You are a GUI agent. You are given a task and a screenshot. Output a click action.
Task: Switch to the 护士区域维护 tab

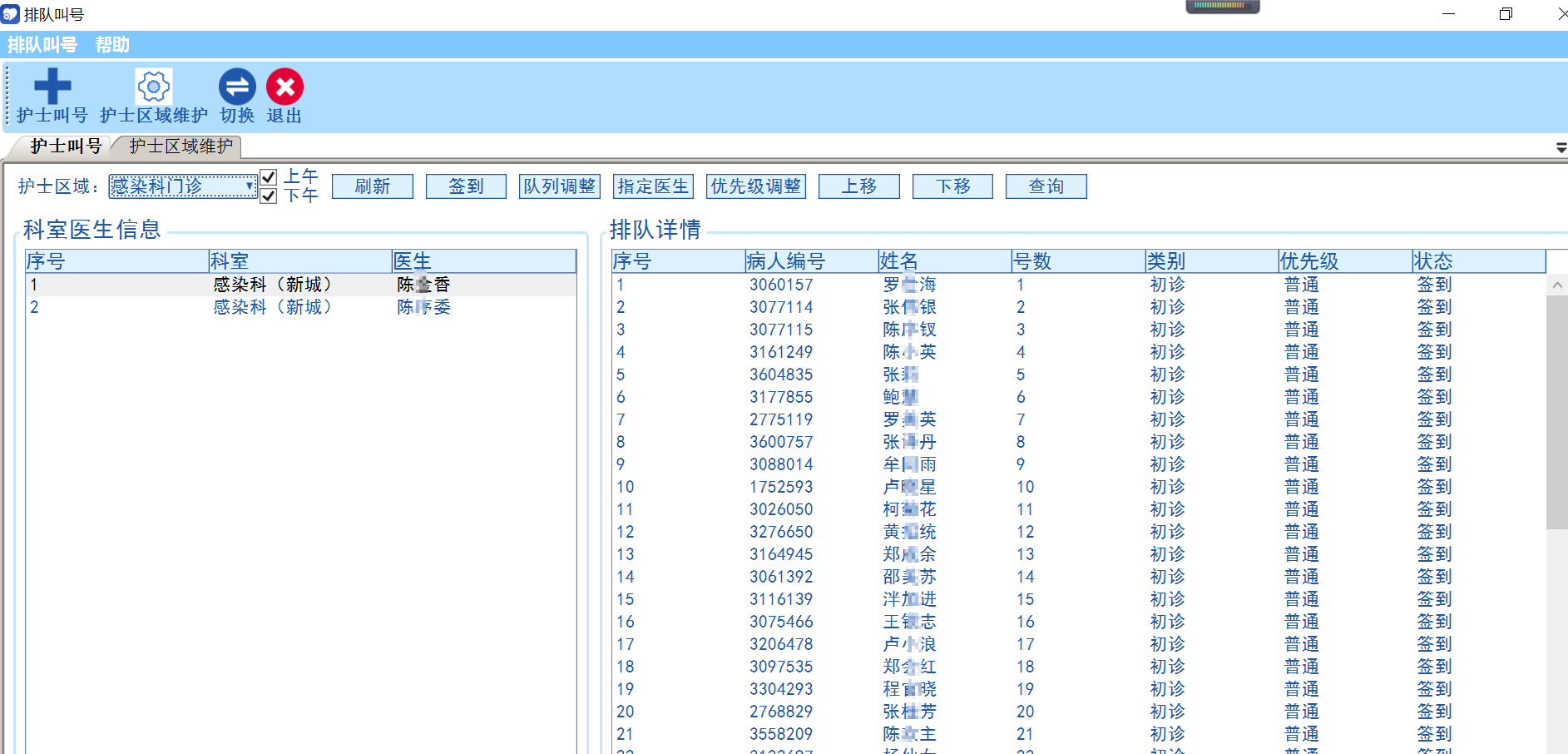(x=181, y=146)
